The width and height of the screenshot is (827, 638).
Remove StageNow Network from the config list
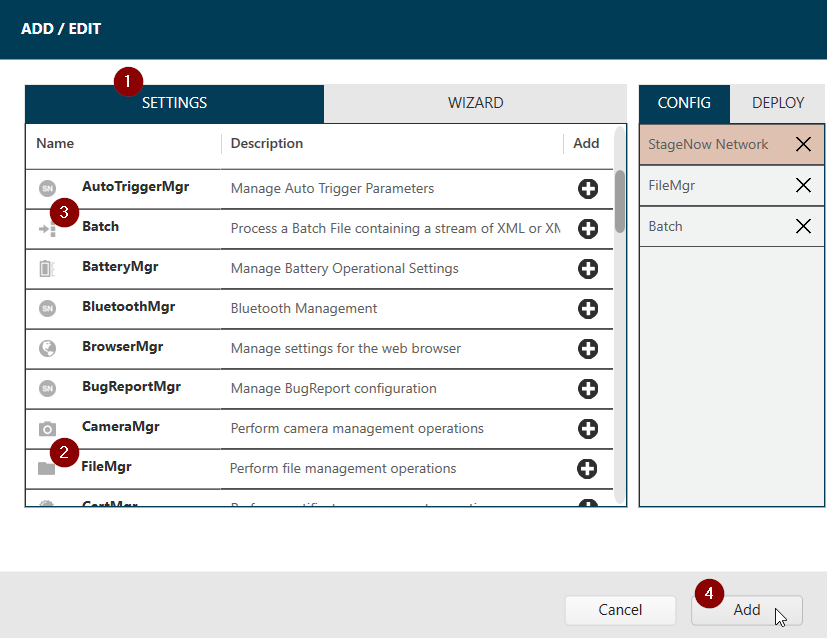[x=803, y=144]
